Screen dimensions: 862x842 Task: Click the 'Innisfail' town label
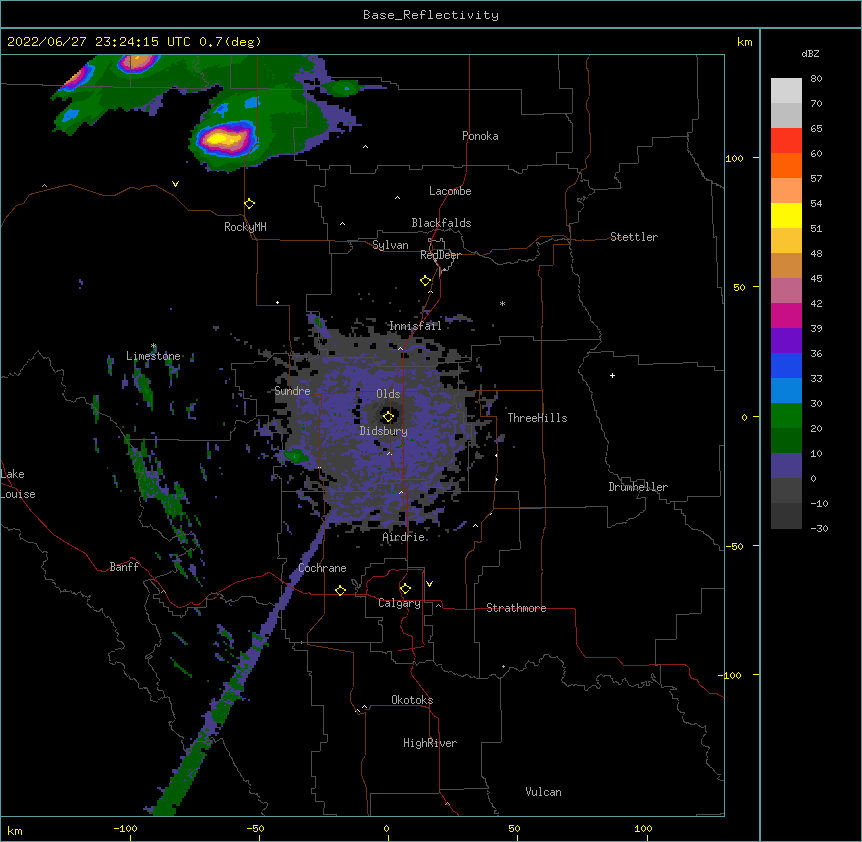pyautogui.click(x=415, y=326)
